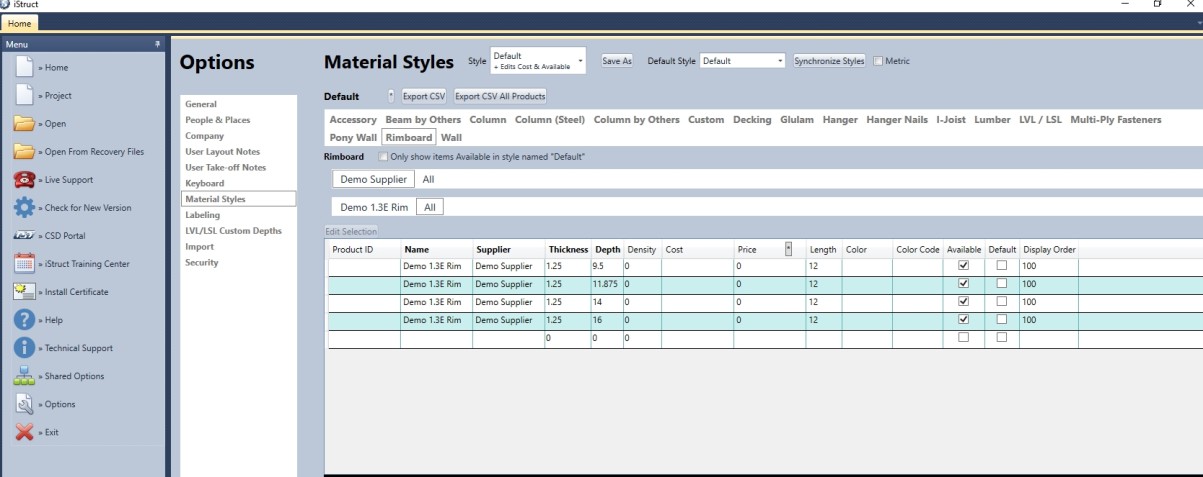Screen dimensions: 1203x477
Task: Switch to the I-Joist material tab
Action: click(950, 120)
